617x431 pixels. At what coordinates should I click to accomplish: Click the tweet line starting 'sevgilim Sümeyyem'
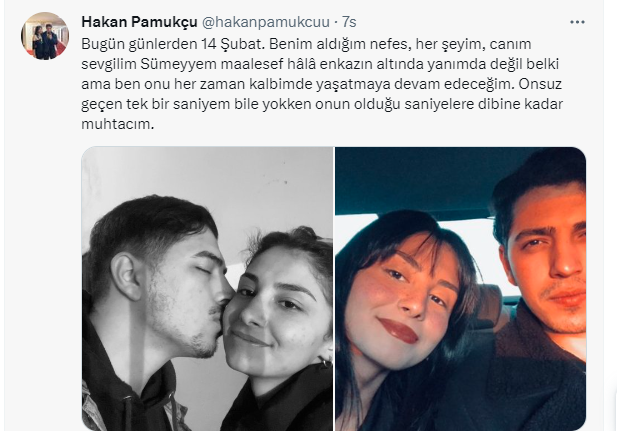[x=320, y=64]
